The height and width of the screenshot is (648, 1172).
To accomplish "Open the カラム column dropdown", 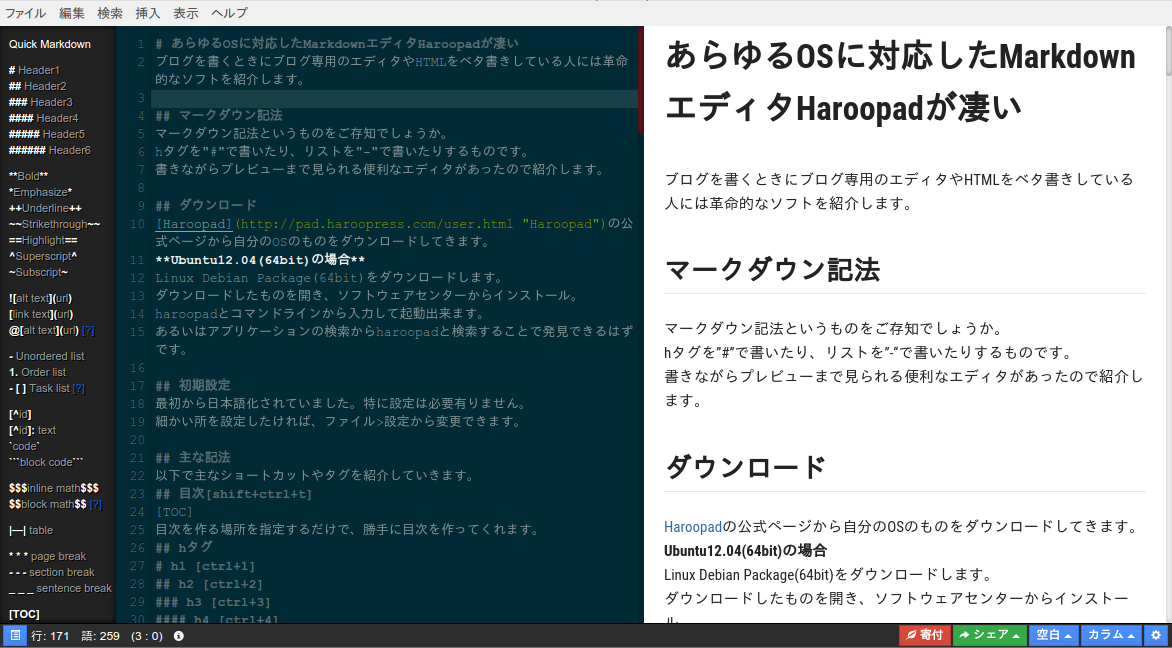I will pos(1111,635).
